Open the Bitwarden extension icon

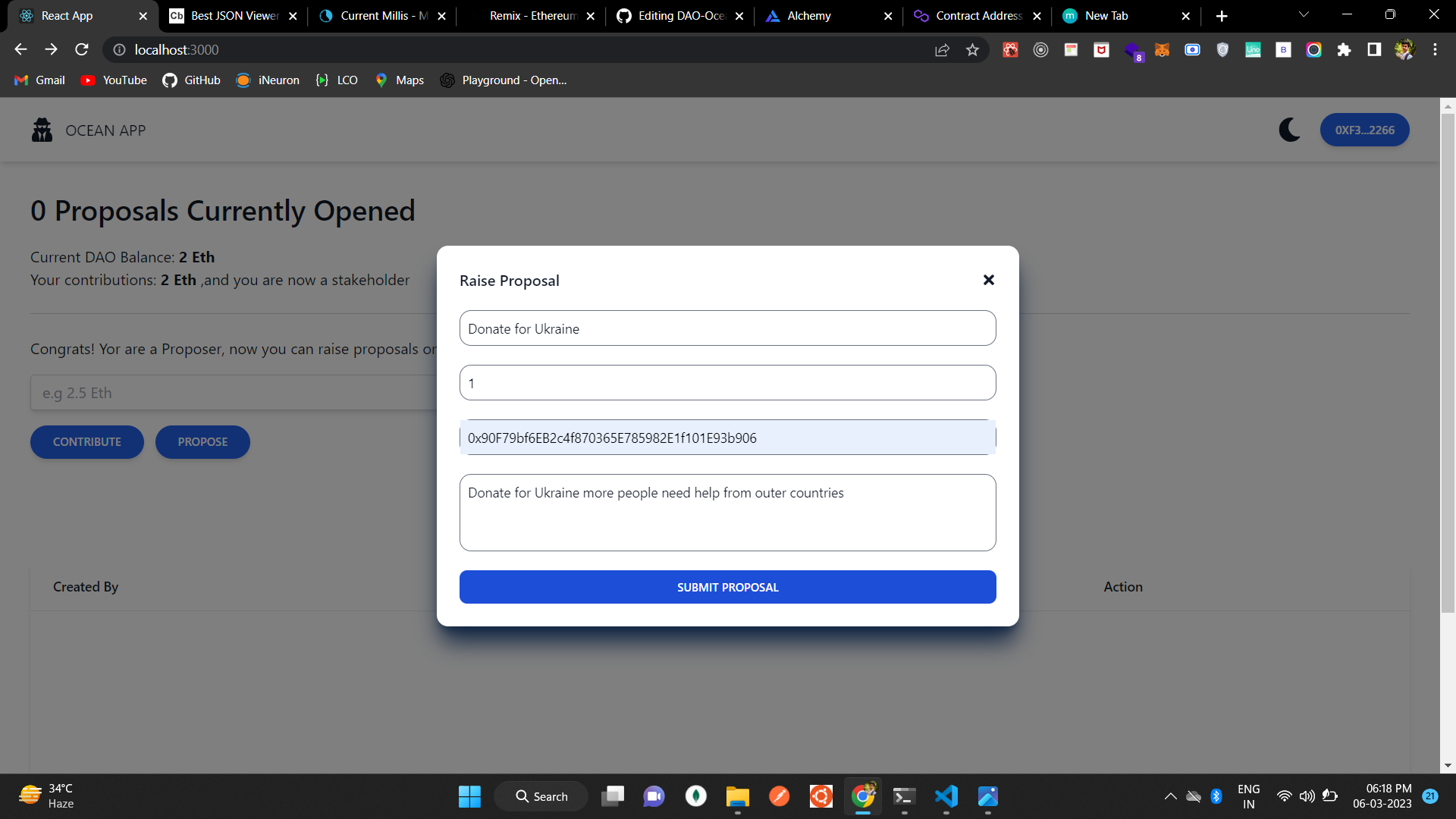coord(1283,50)
